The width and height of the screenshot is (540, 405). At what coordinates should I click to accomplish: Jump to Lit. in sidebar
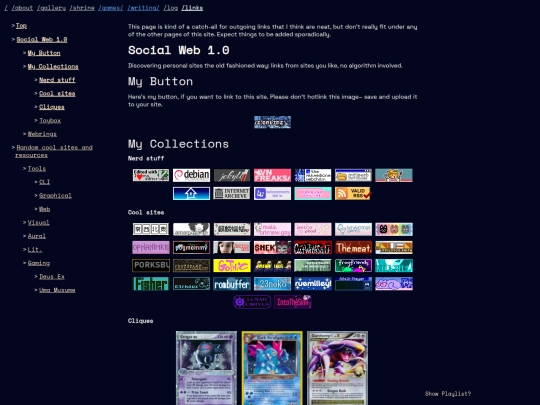(35, 249)
